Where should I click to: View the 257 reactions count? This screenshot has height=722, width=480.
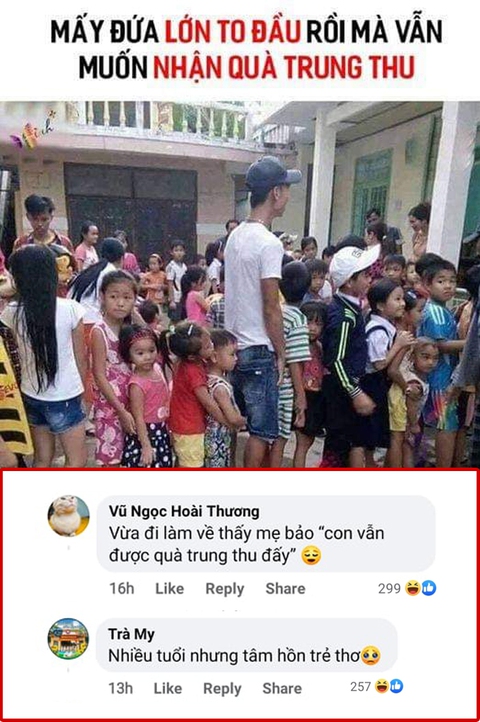point(360,687)
